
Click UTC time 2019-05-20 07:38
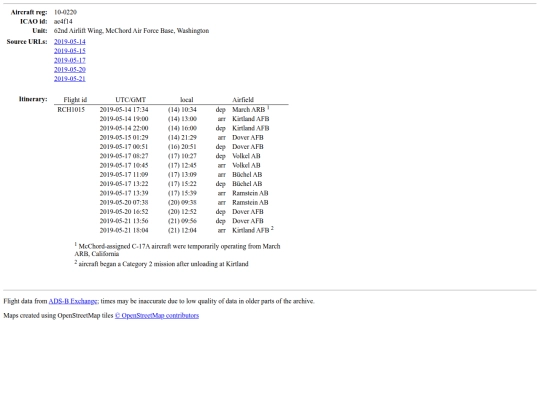pos(124,203)
